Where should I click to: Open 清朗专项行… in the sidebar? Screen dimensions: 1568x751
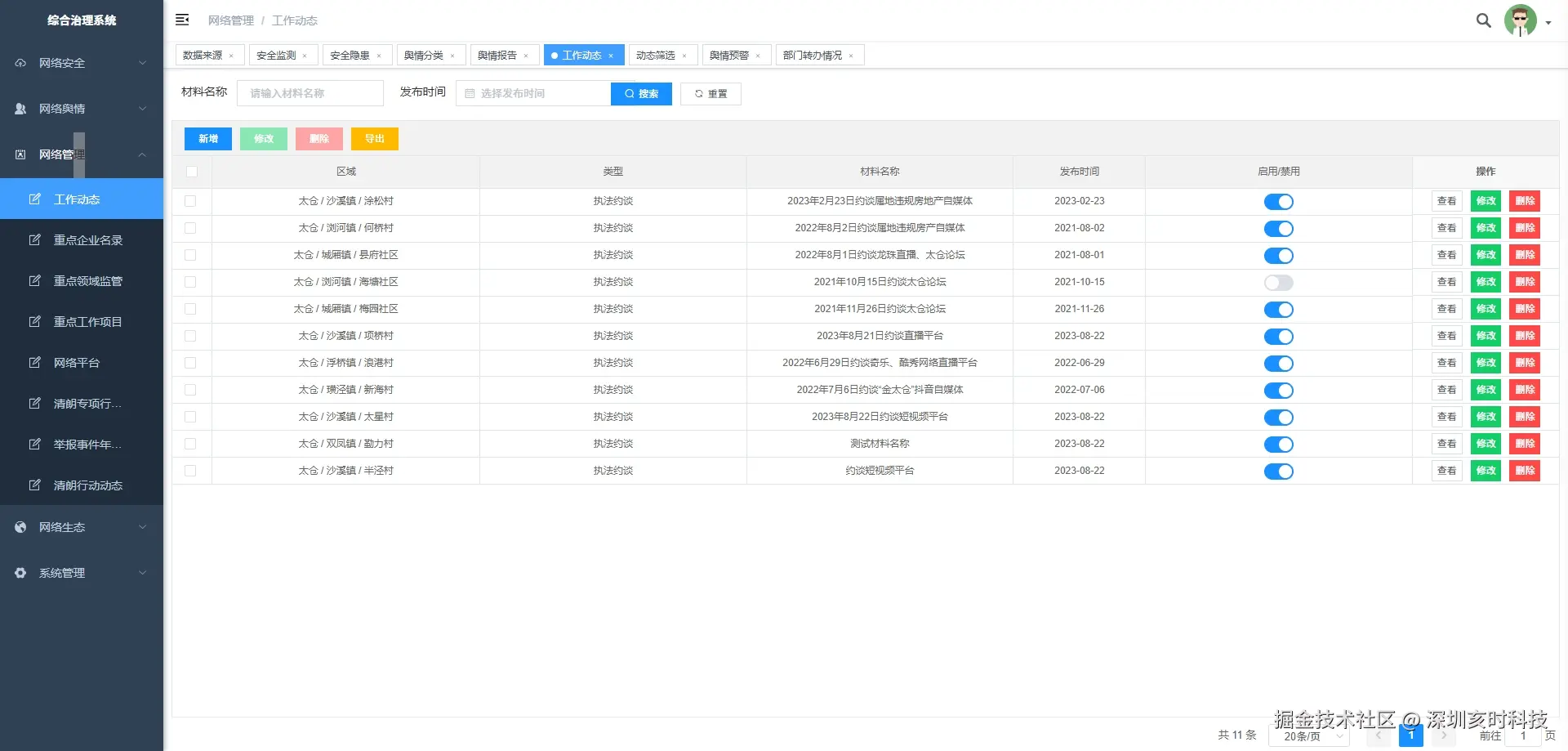pos(82,404)
